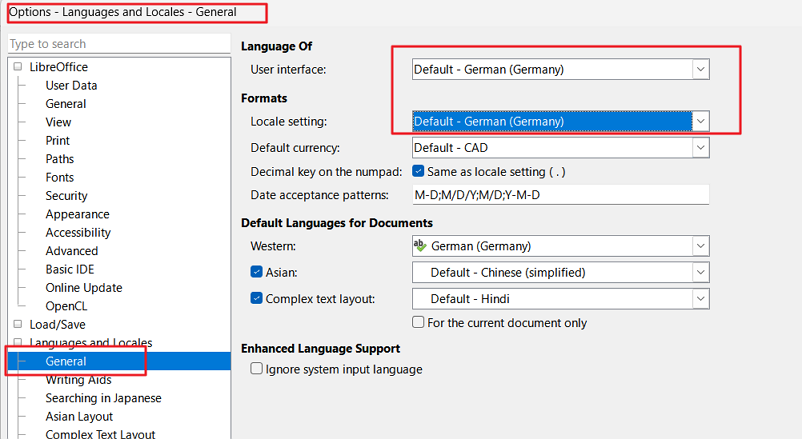
Task: Select Asian Layout in options tree
Action: tap(79, 416)
